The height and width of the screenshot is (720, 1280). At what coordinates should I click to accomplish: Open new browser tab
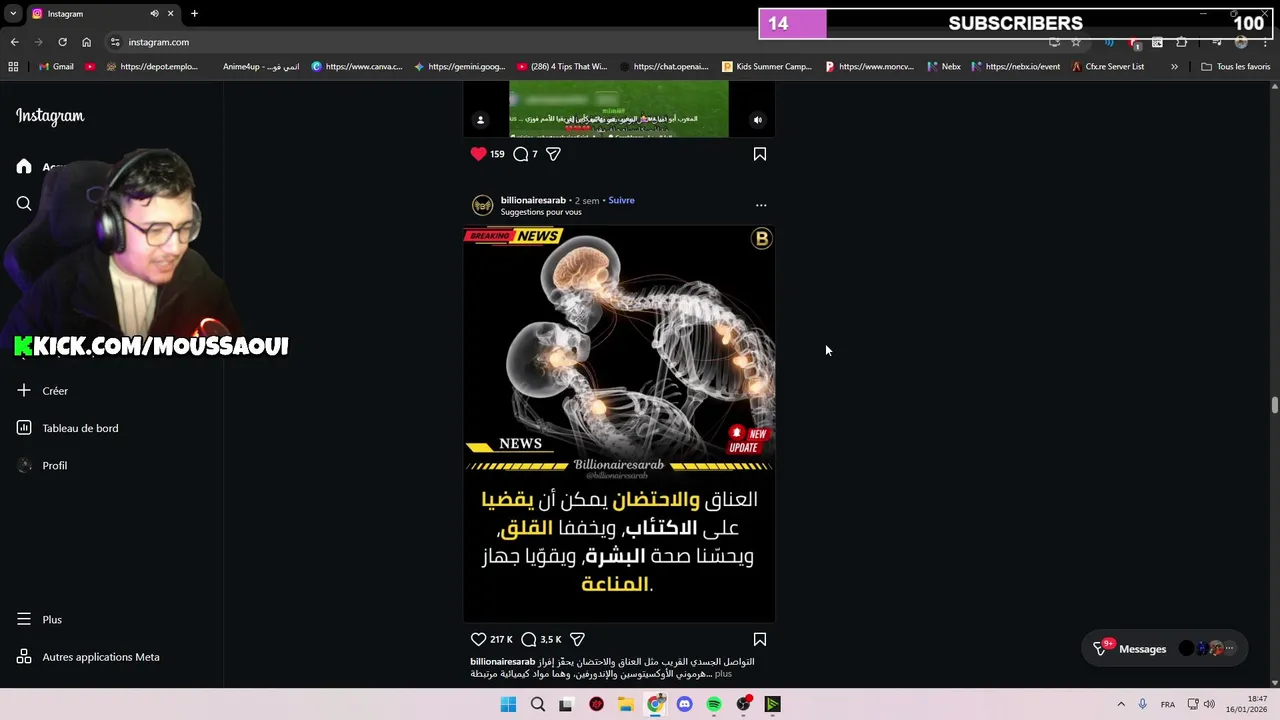tap(194, 13)
